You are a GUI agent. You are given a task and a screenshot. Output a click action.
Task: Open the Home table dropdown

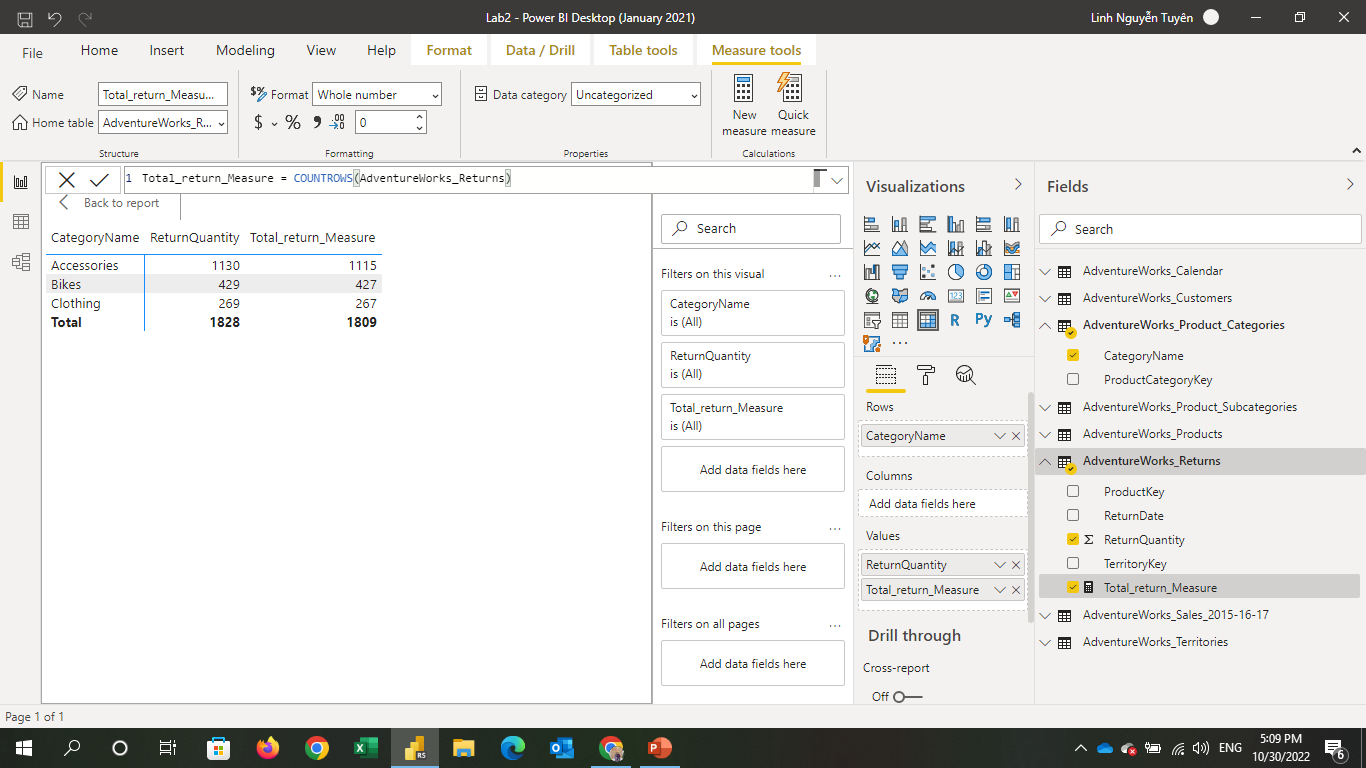[x=163, y=122]
